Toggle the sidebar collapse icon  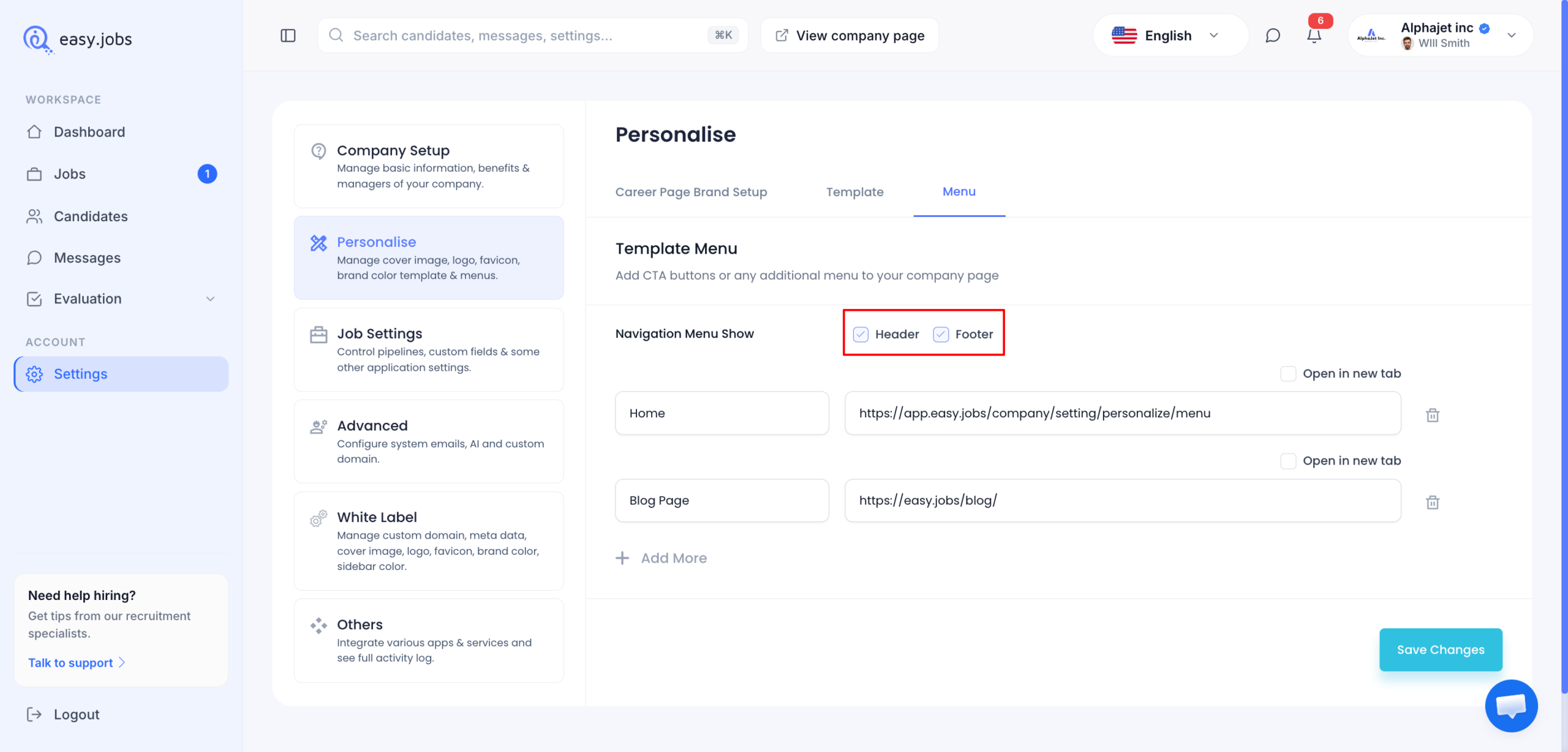(x=288, y=36)
